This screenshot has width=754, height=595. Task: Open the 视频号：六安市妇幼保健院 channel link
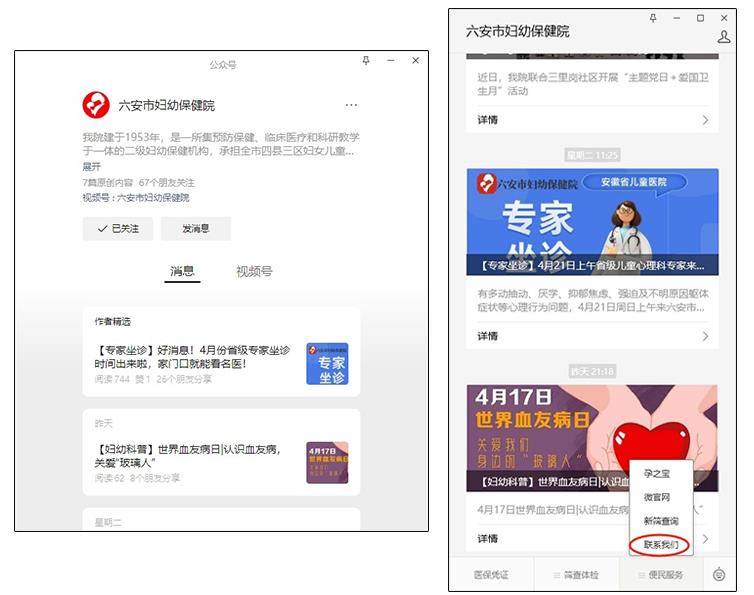pos(136,198)
